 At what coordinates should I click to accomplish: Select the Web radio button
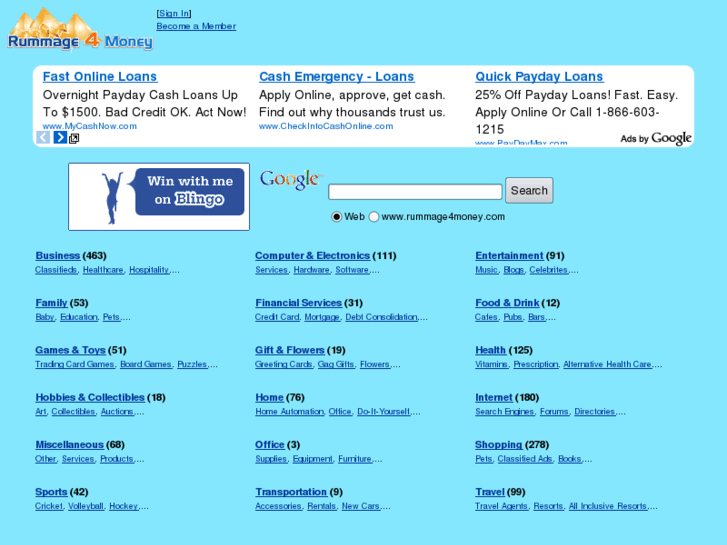coord(337,217)
